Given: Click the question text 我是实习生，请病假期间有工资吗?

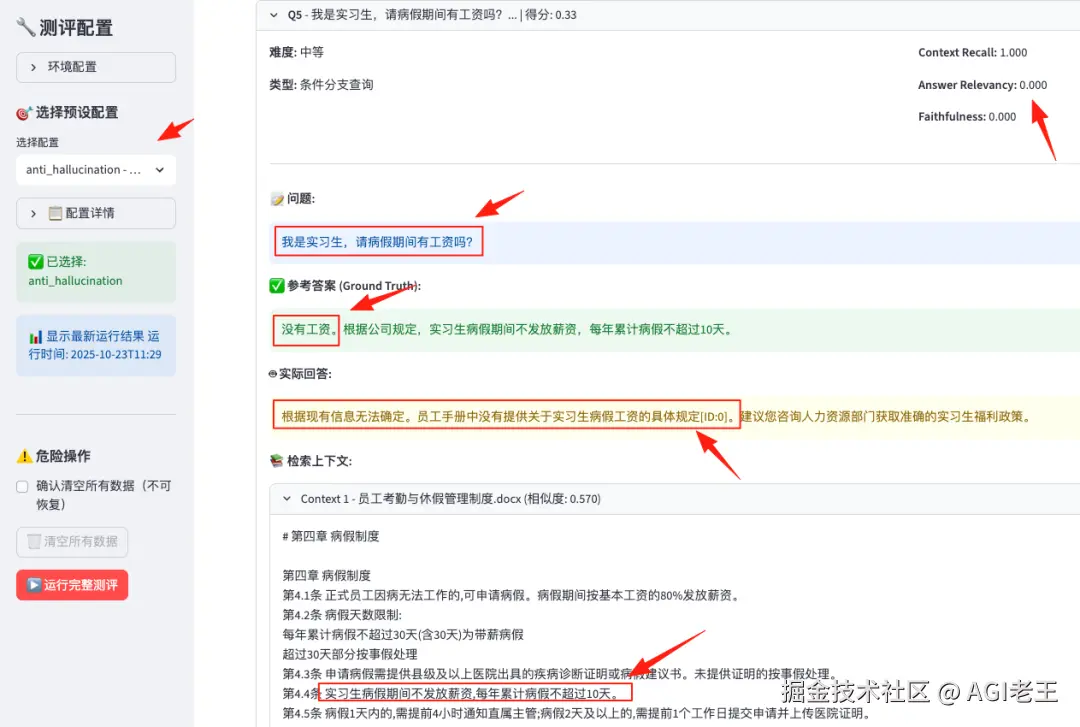Looking at the screenshot, I should coord(377,242).
